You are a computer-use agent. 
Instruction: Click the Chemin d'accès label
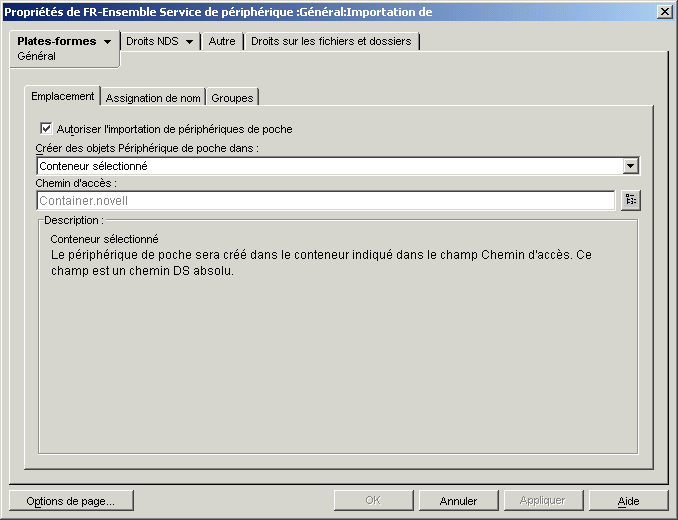(76, 183)
